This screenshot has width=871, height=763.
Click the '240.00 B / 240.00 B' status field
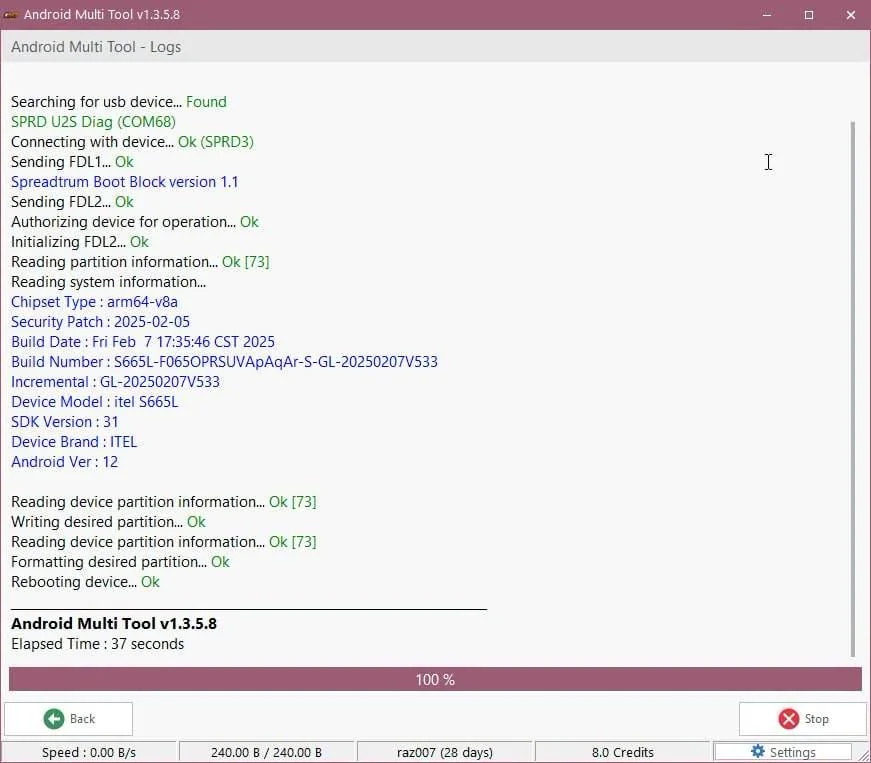point(266,752)
